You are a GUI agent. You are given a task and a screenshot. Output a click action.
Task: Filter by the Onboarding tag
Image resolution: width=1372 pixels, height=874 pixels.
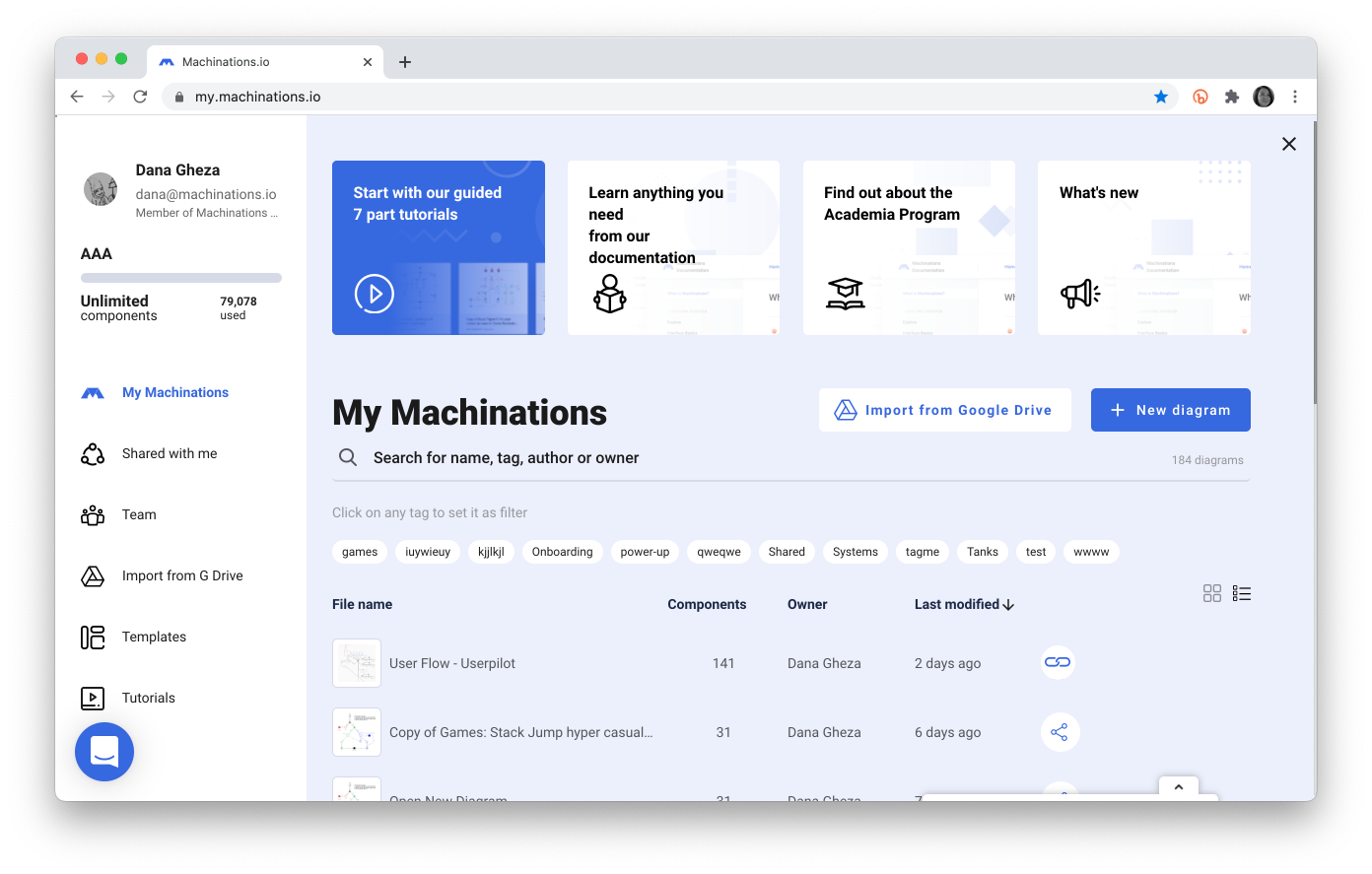click(x=563, y=552)
